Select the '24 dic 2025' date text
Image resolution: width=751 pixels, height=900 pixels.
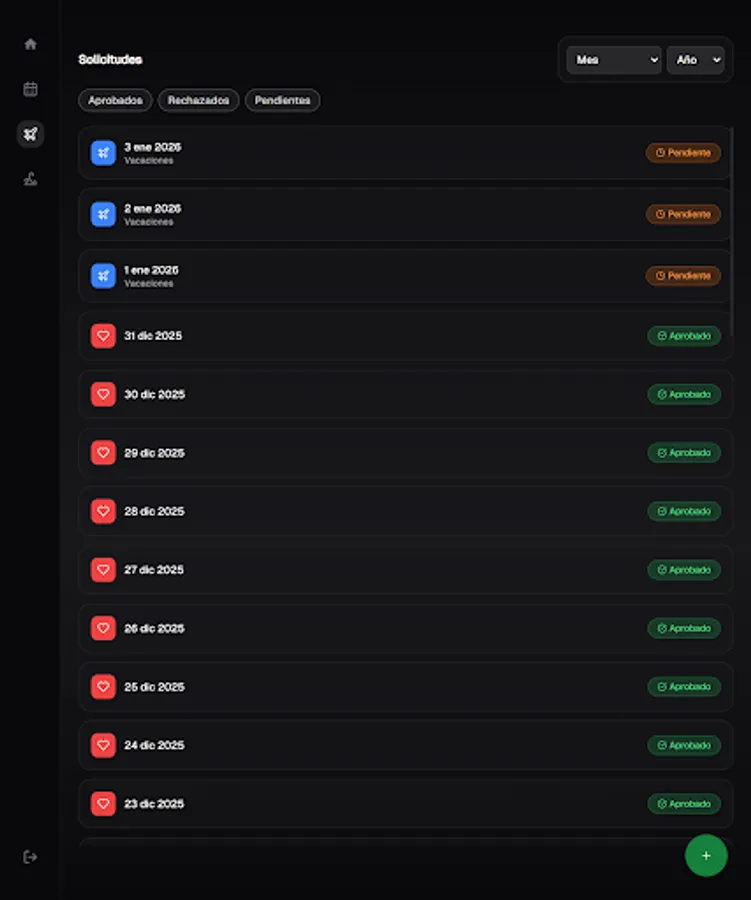click(x=154, y=746)
